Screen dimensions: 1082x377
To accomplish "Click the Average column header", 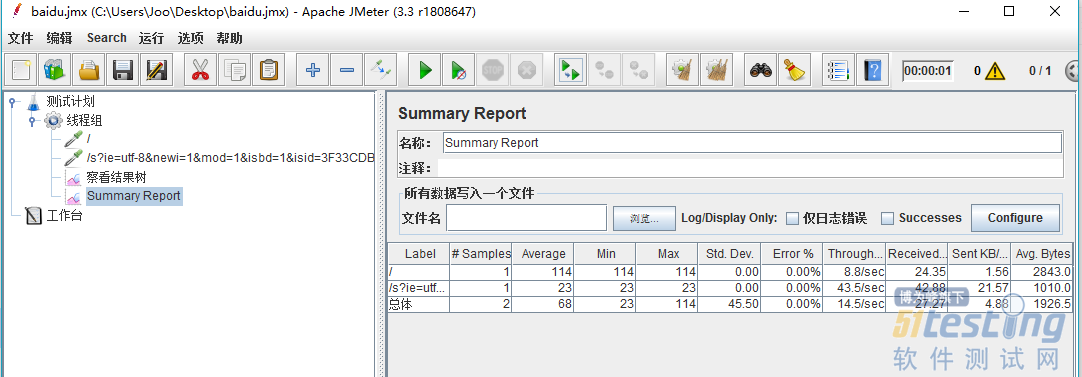I will pos(543,254).
